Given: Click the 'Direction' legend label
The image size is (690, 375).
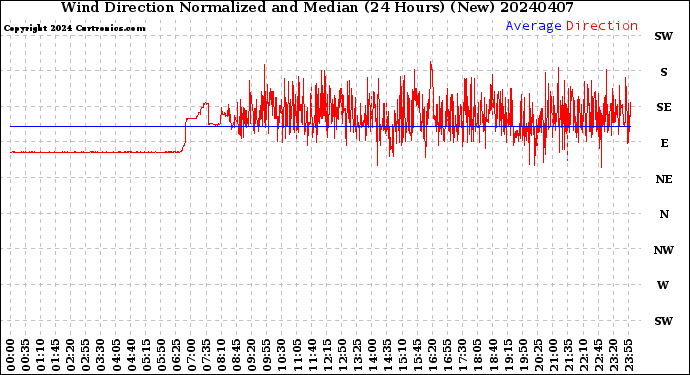Looking at the screenshot, I should 602,26.
